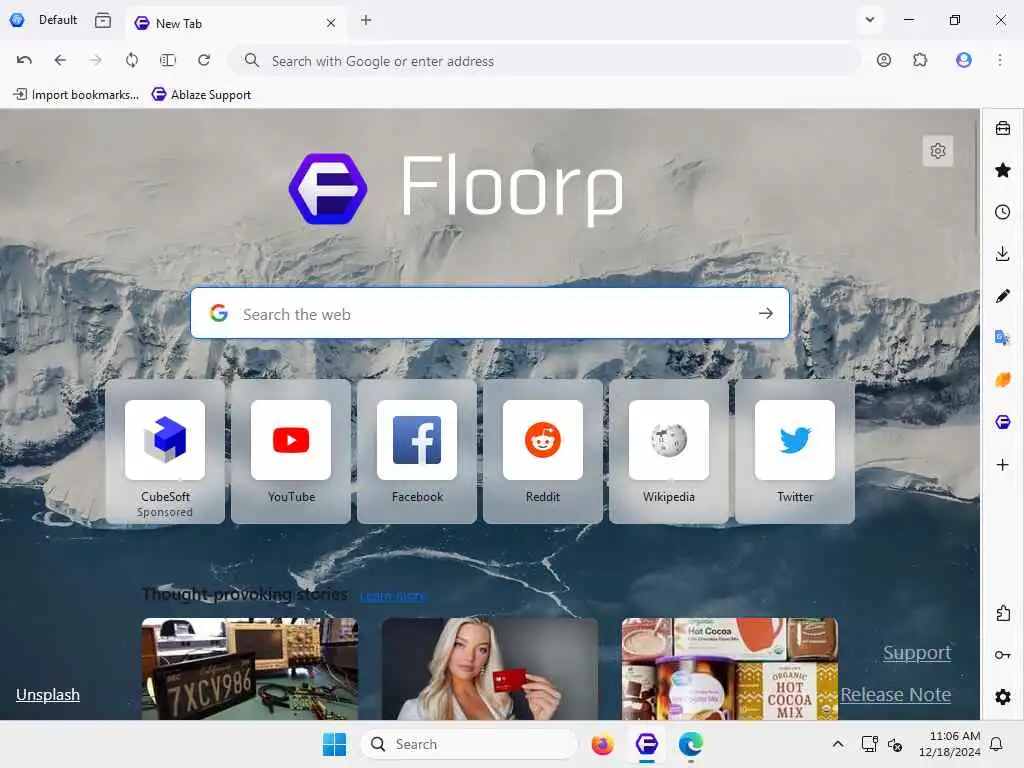Screen dimensions: 1024x768
Task: Open the sidebar browser manager briefcase icon
Action: point(1002,128)
